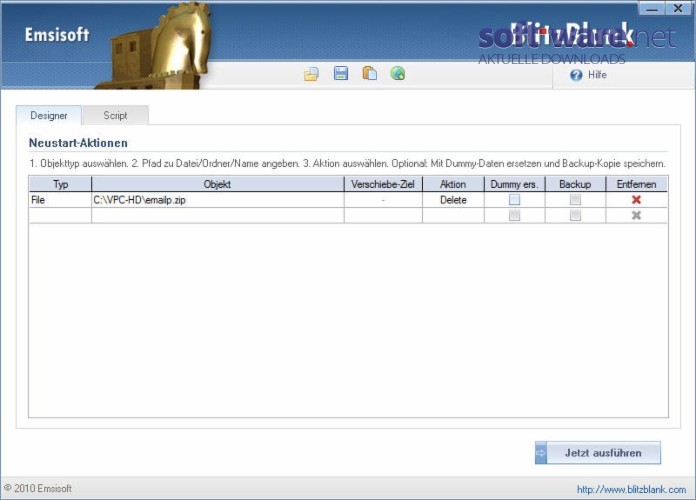The image size is (696, 500).
Task: Minimize the window
Action: point(652,8)
